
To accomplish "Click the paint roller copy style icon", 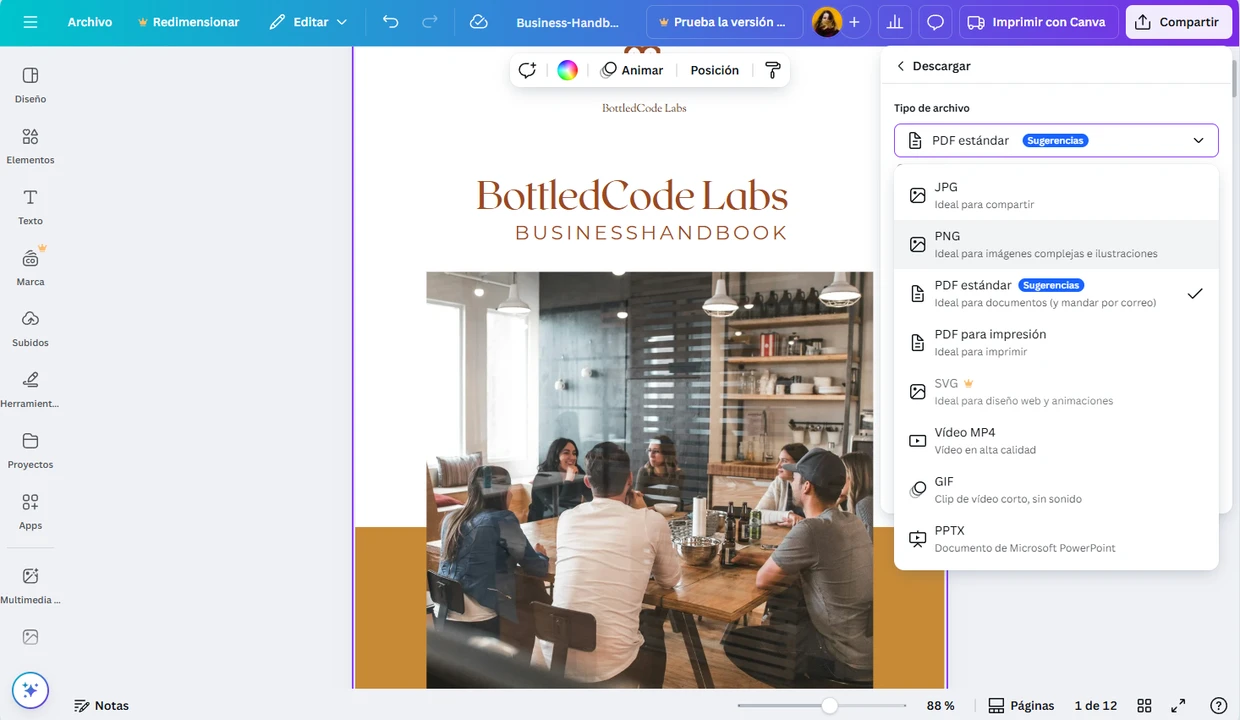I will pos(772,70).
